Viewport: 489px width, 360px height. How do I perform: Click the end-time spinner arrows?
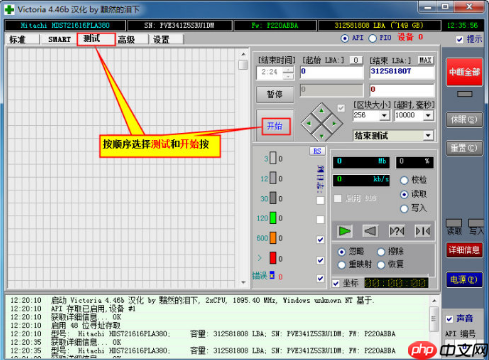click(x=289, y=73)
